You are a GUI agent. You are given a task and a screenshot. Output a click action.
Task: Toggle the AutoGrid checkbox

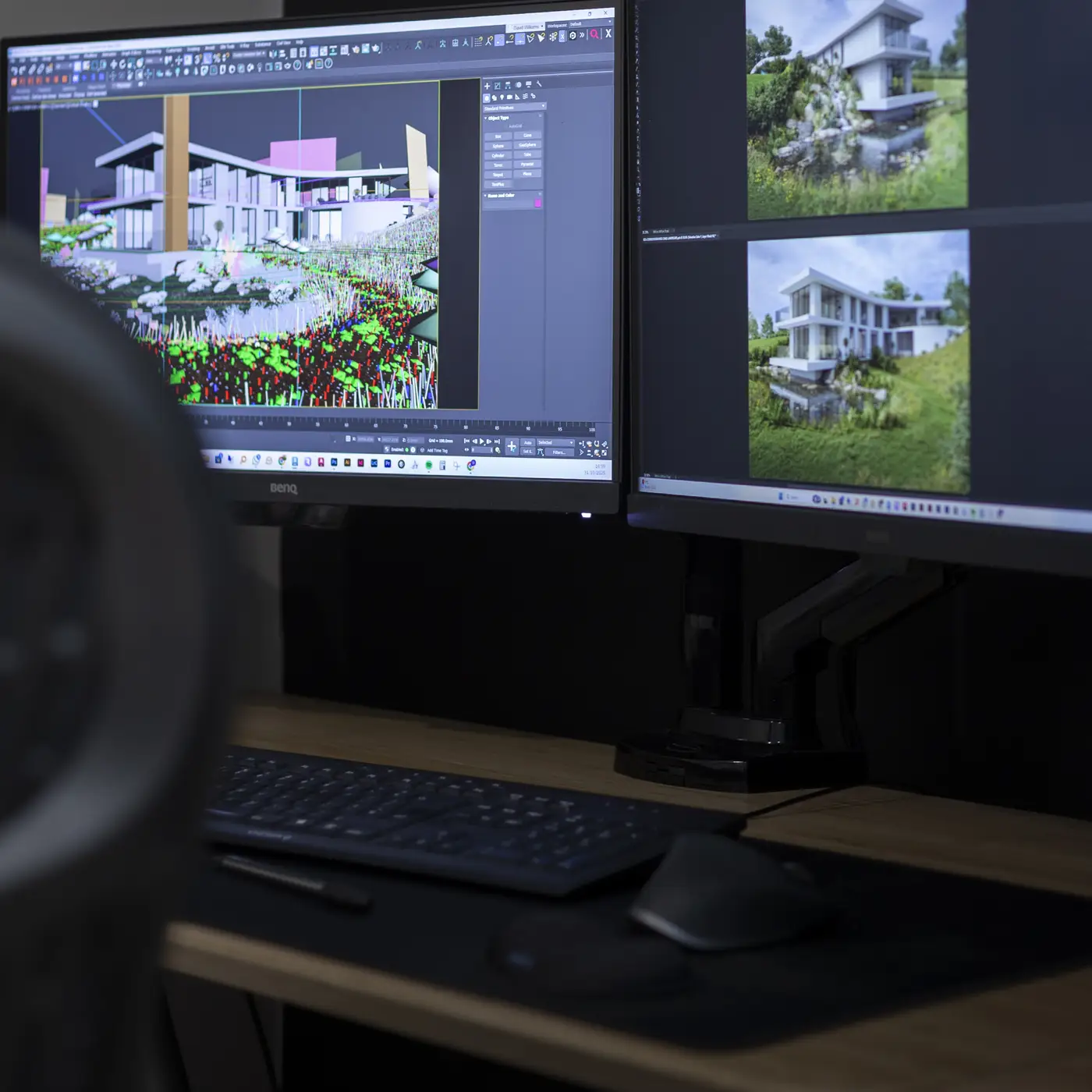pyautogui.click(x=516, y=126)
